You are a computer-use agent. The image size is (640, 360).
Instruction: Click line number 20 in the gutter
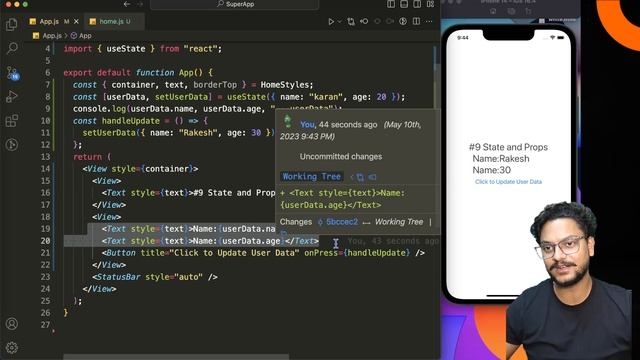tap(45, 241)
